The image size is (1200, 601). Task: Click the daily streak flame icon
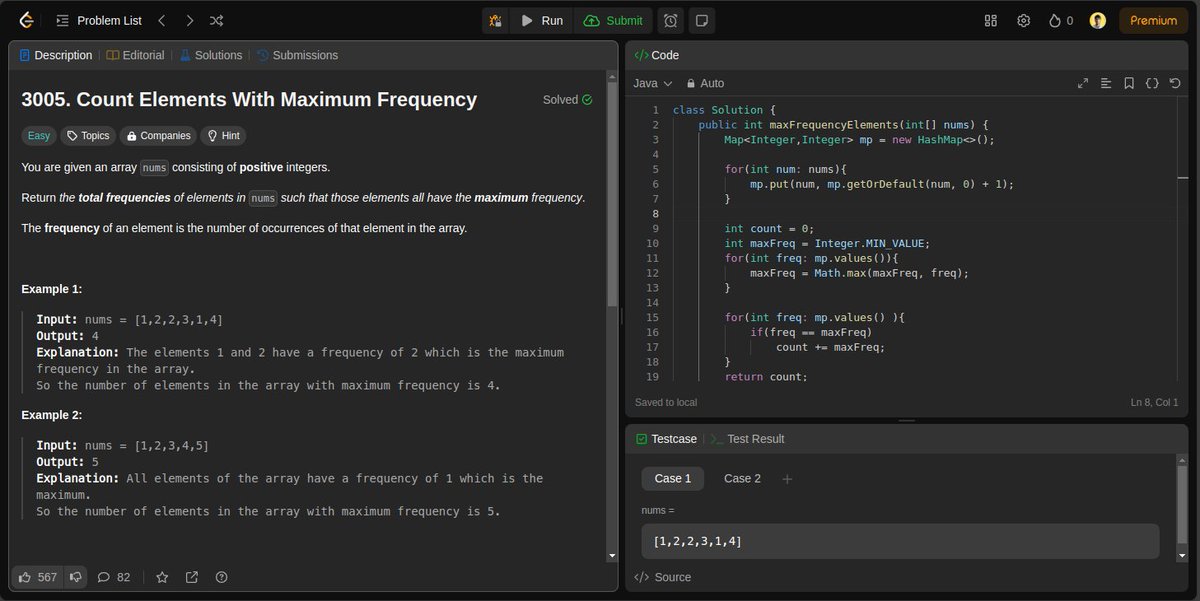1053,20
